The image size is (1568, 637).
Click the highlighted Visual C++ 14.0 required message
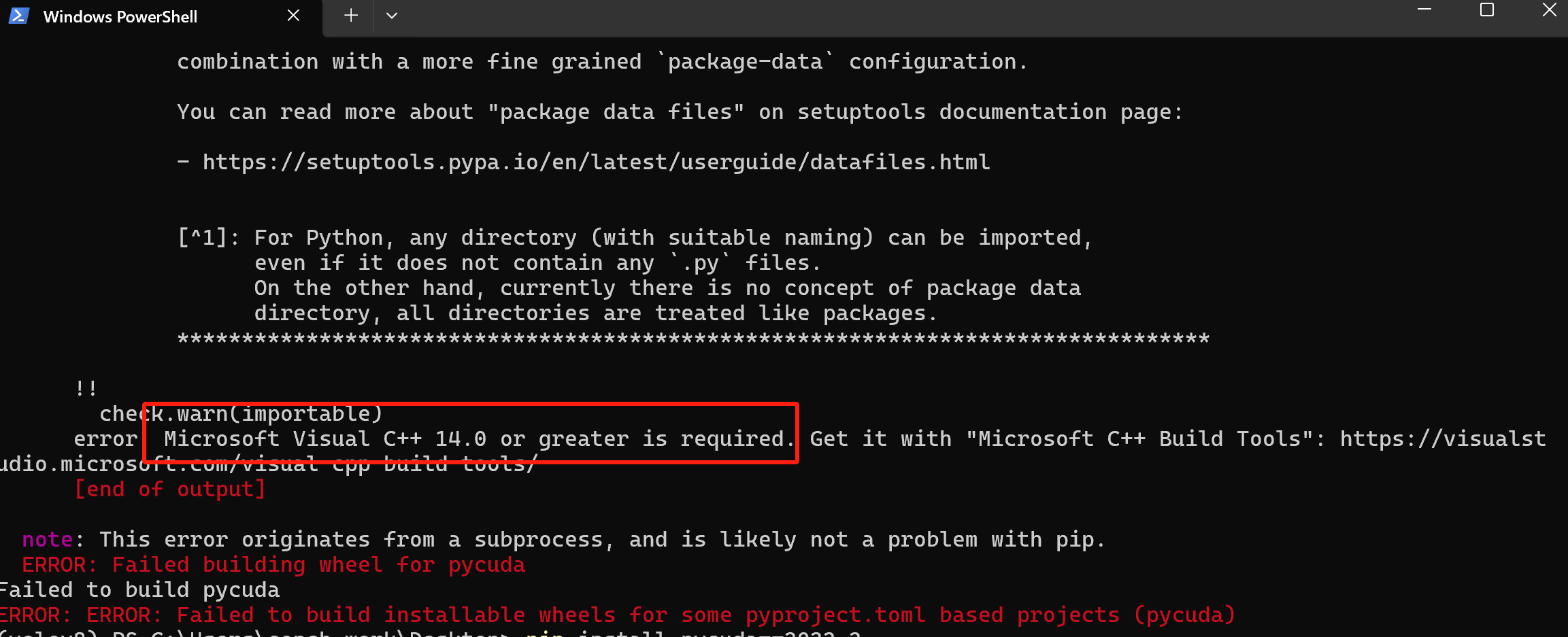click(x=479, y=439)
